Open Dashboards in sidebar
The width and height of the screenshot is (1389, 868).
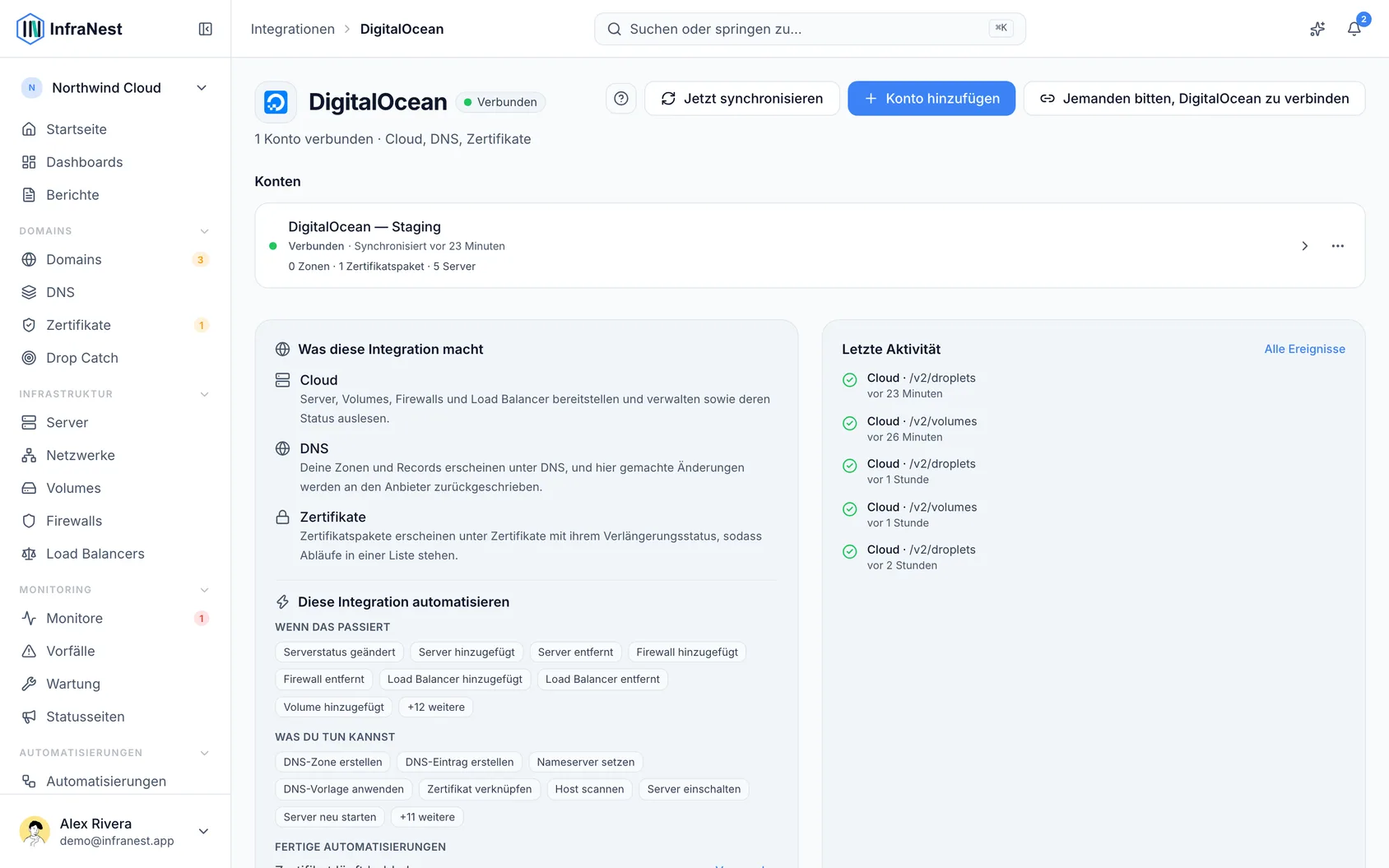point(115,162)
